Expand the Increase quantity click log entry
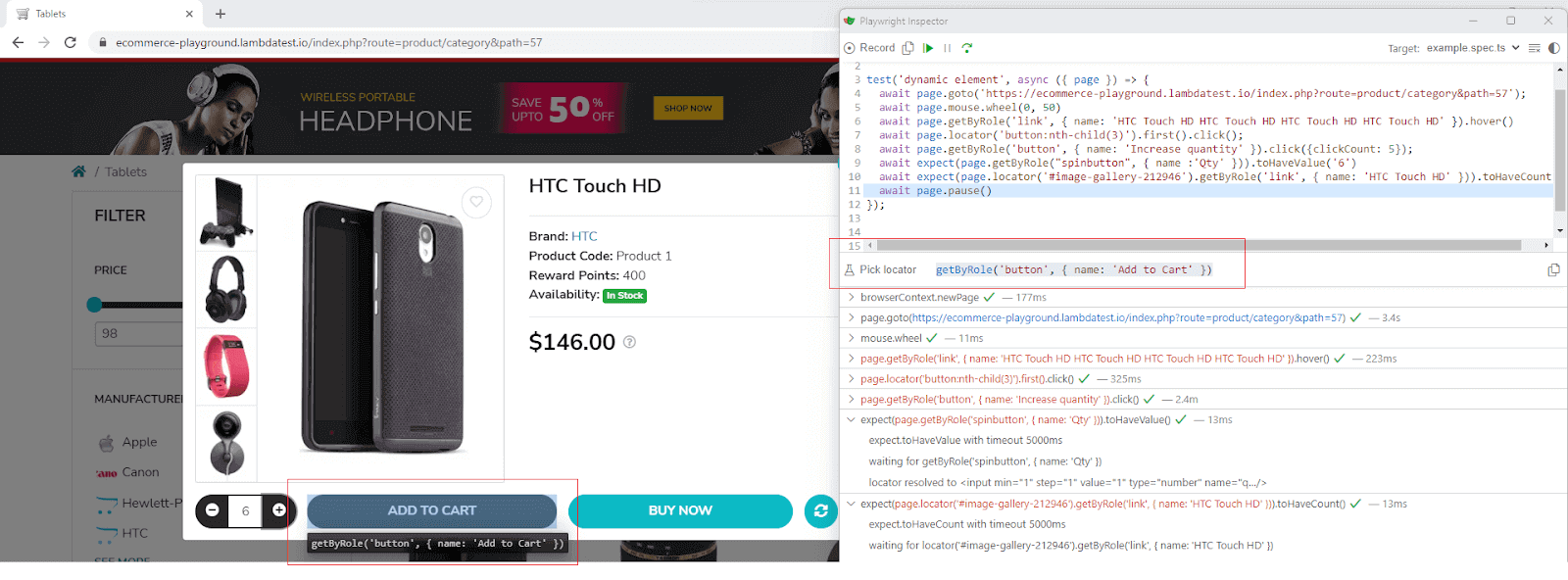This screenshot has width=1568, height=580. pos(851,400)
